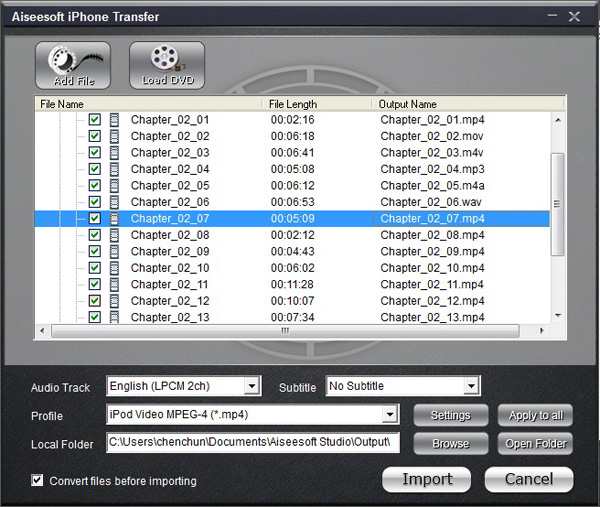Screen dimensions: 600x507
Task: Click the film strip icon for Chapter_02_07
Action: click(x=114, y=218)
